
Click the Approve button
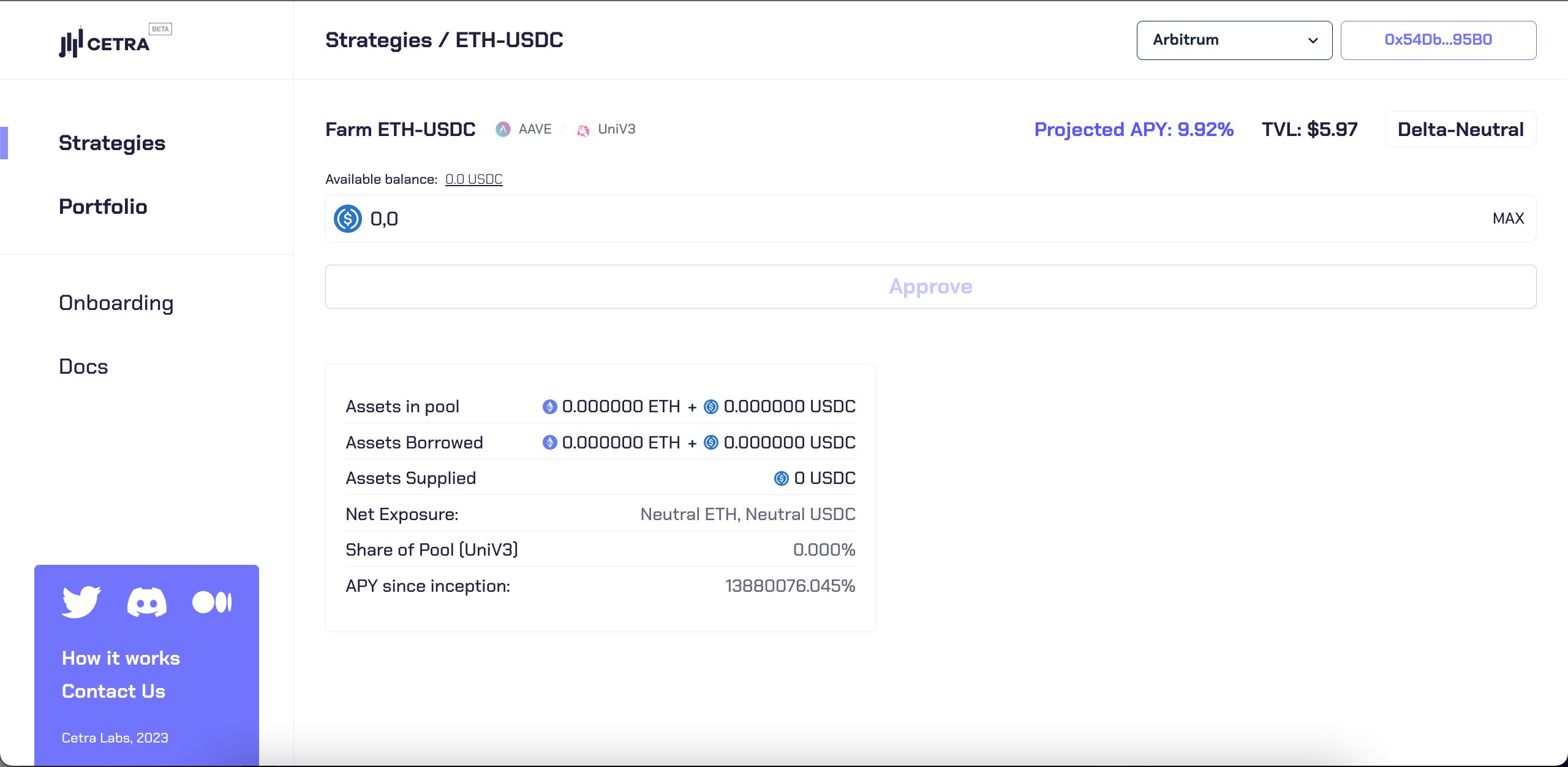(x=930, y=287)
